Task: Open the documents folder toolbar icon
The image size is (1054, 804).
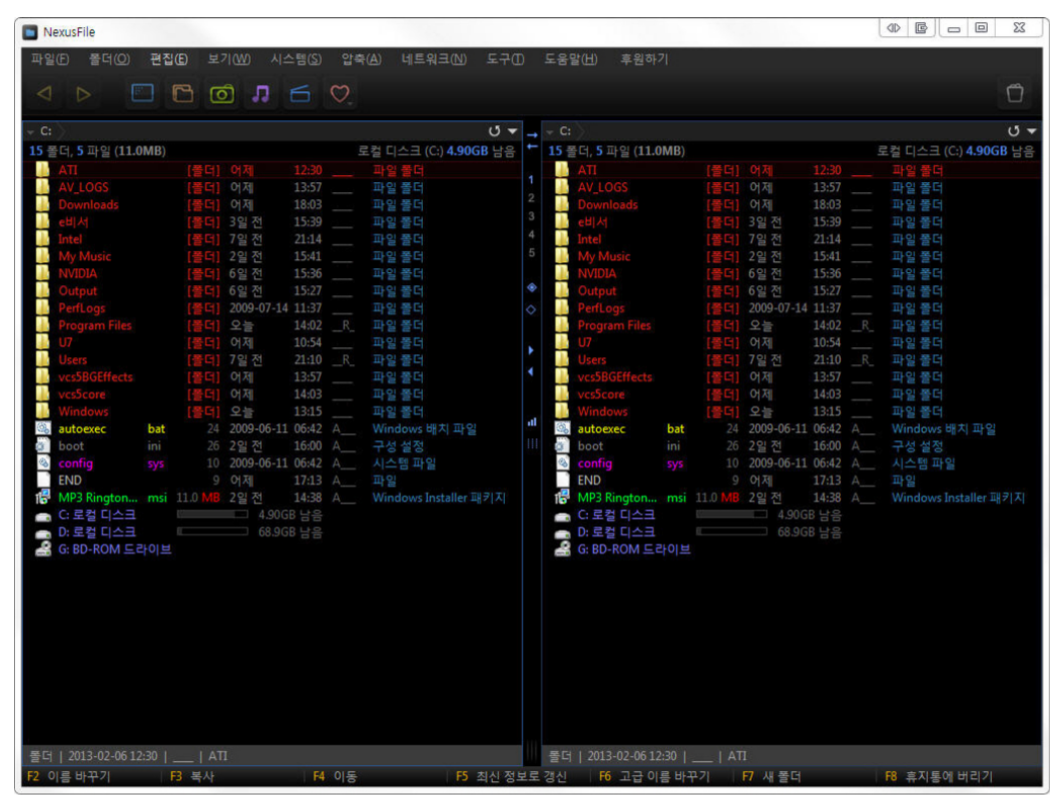Action: [182, 93]
